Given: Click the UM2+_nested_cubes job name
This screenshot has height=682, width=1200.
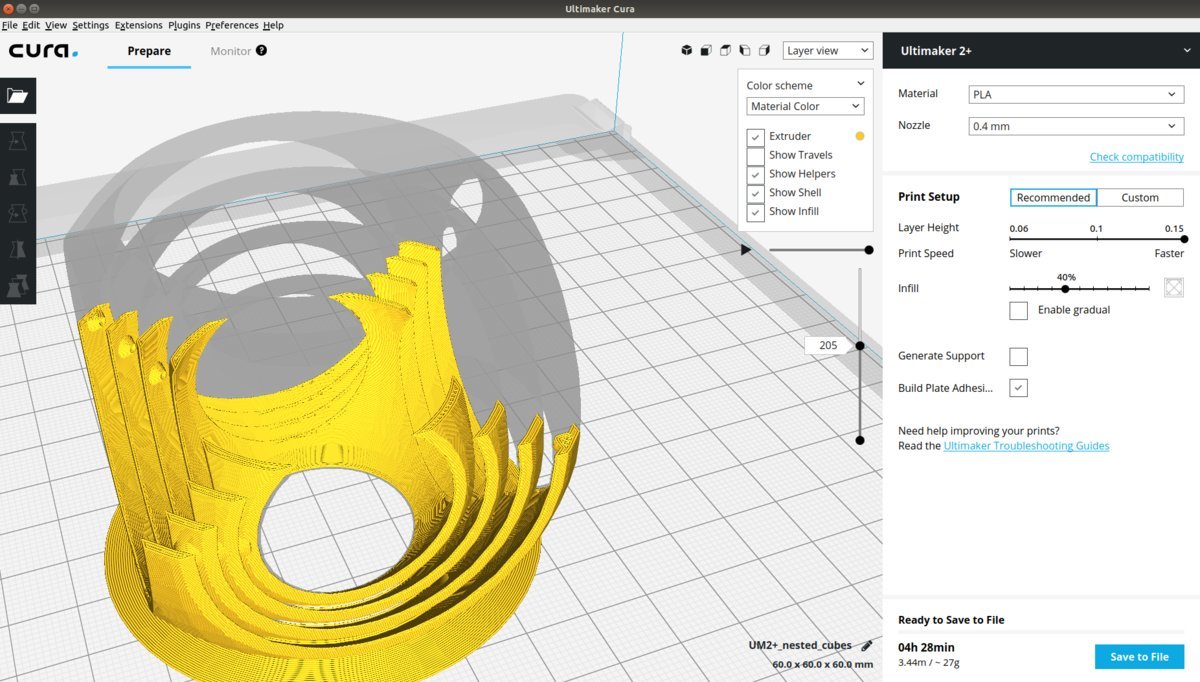Looking at the screenshot, I should (801, 646).
